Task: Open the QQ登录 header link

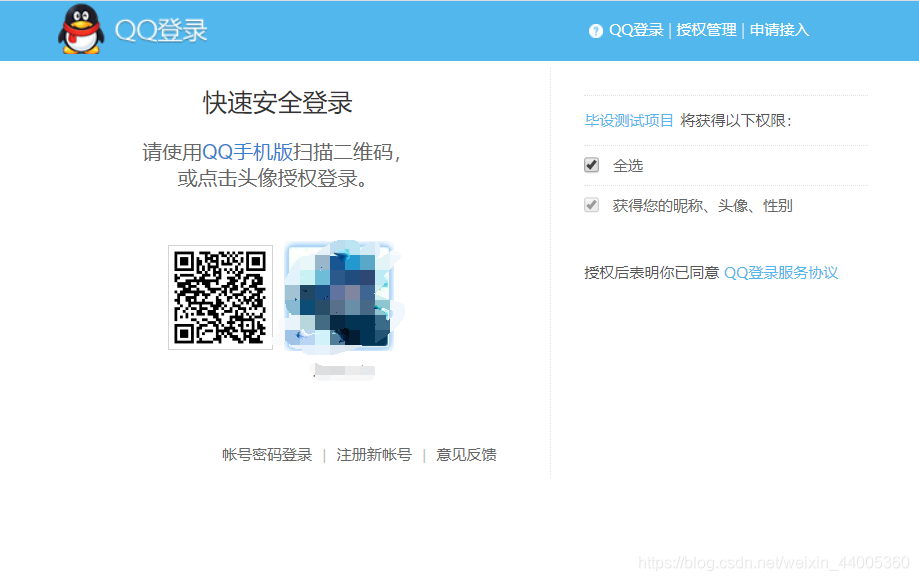Action: tap(636, 30)
